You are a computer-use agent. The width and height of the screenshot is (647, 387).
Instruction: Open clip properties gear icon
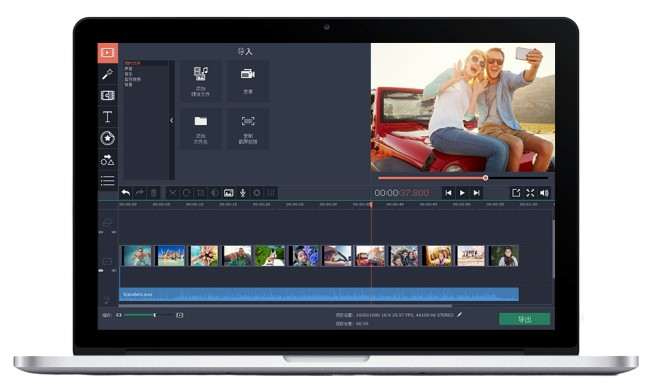(257, 193)
